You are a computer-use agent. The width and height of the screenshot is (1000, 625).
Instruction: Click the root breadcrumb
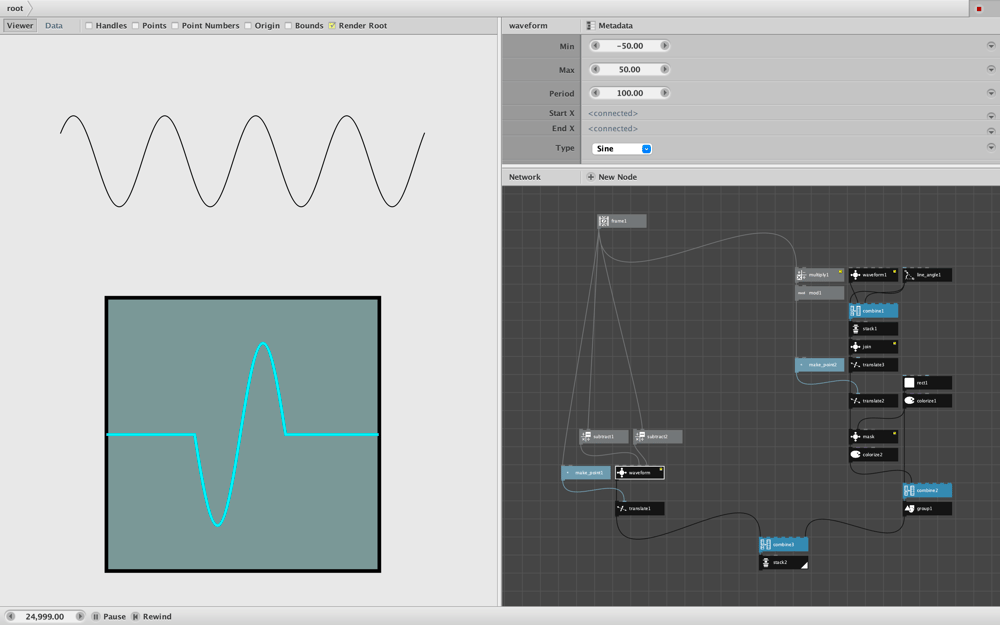(15, 8)
